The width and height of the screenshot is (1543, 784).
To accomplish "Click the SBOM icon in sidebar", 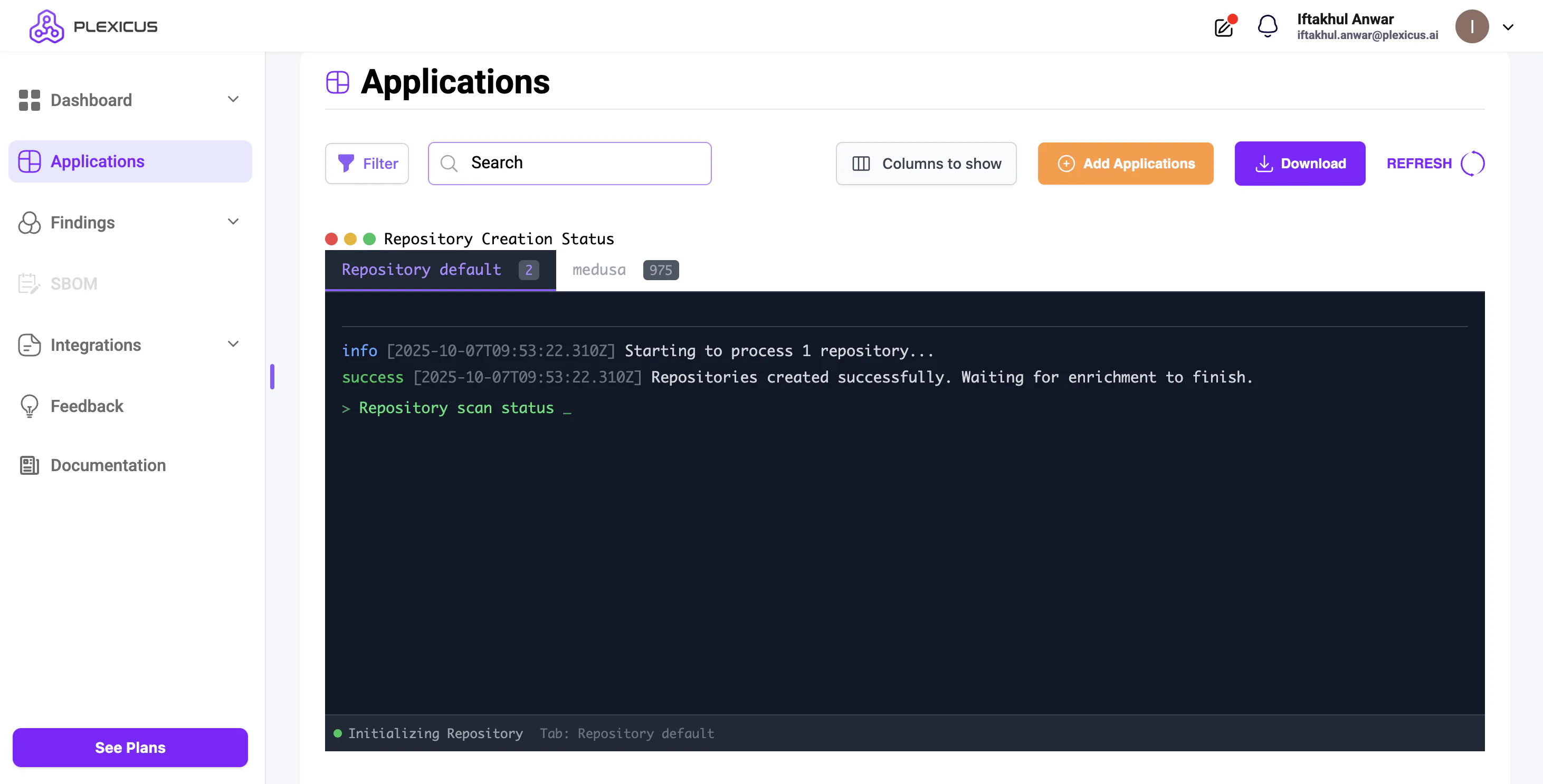I will 30,283.
